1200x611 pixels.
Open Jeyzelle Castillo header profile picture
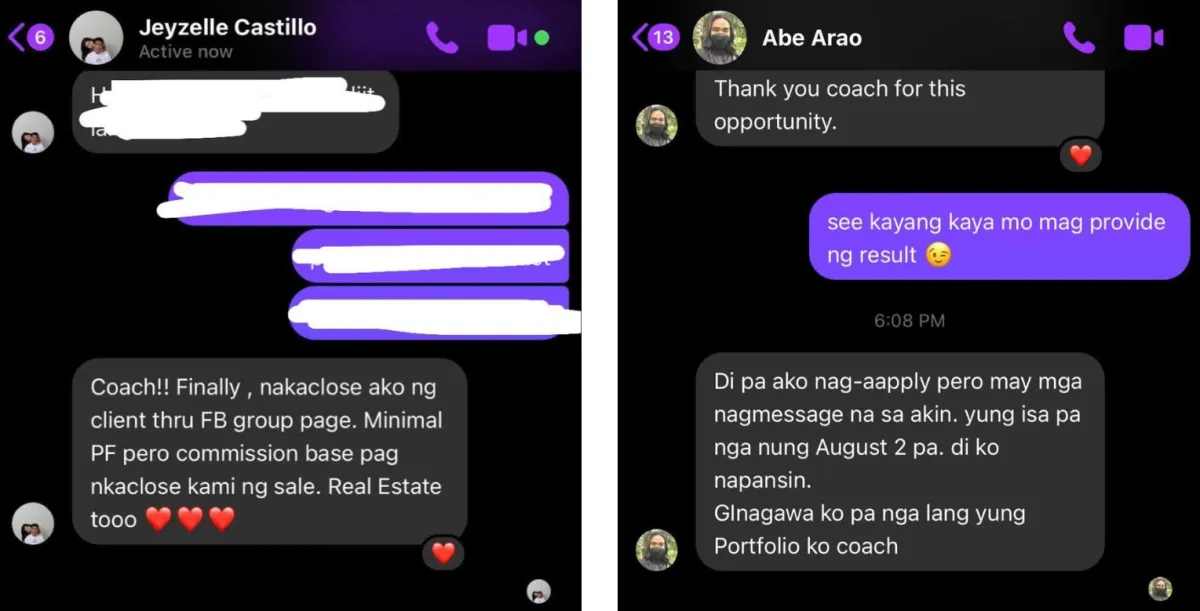point(97,38)
